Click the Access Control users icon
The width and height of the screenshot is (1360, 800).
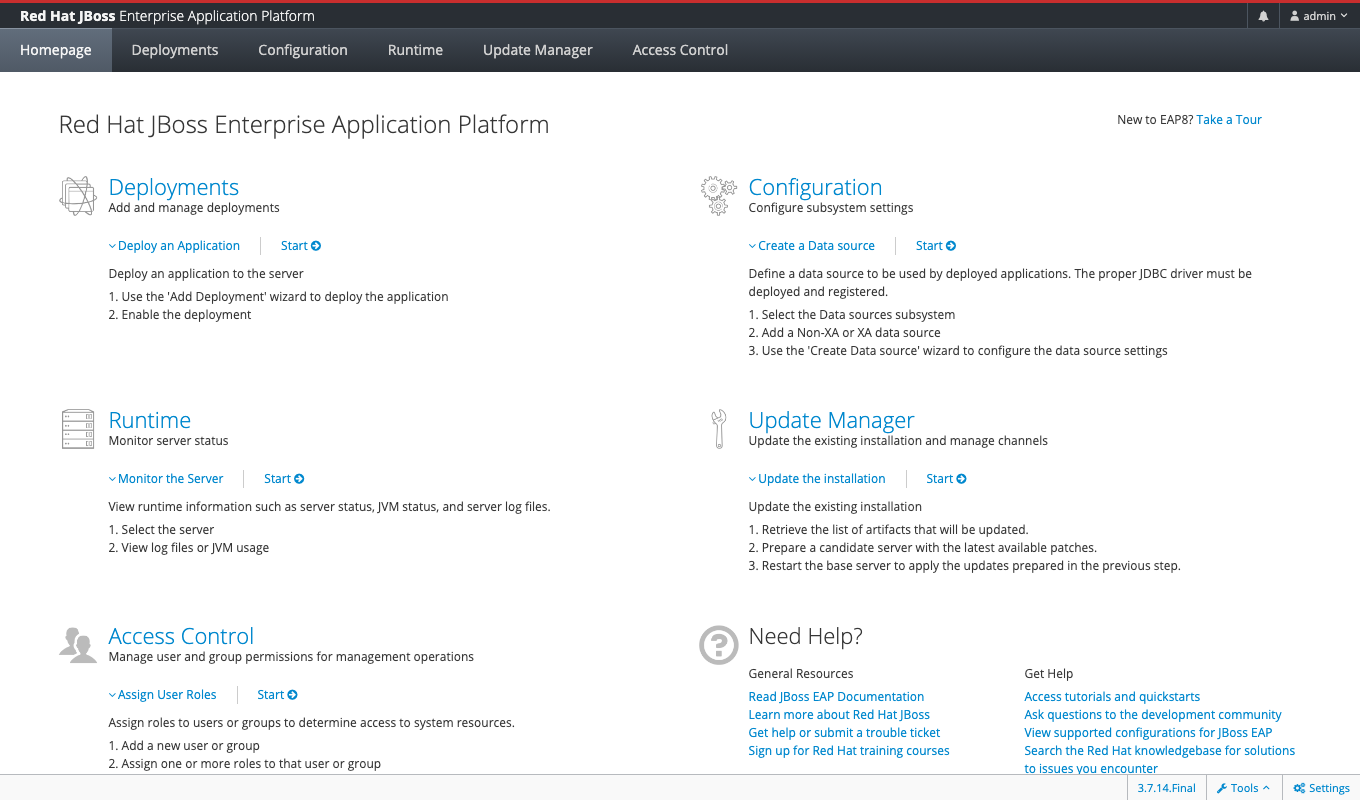(x=77, y=645)
